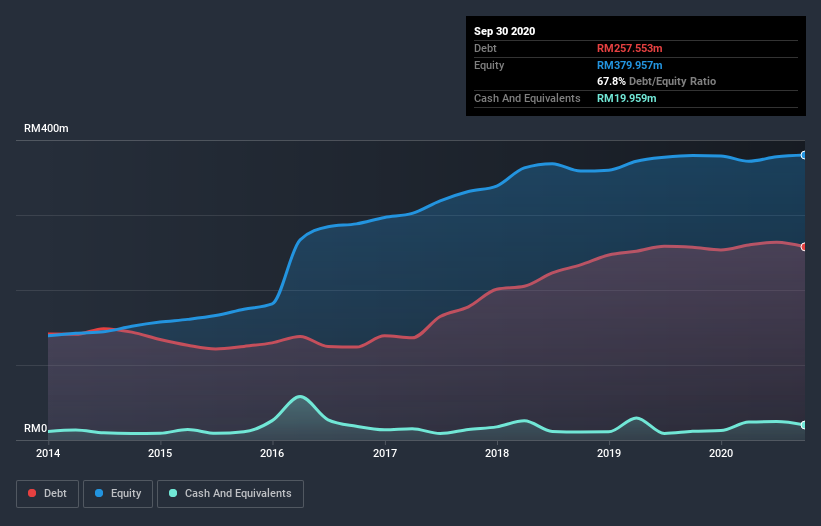Toggle the Cash And Equivalents legend button

click(x=230, y=494)
